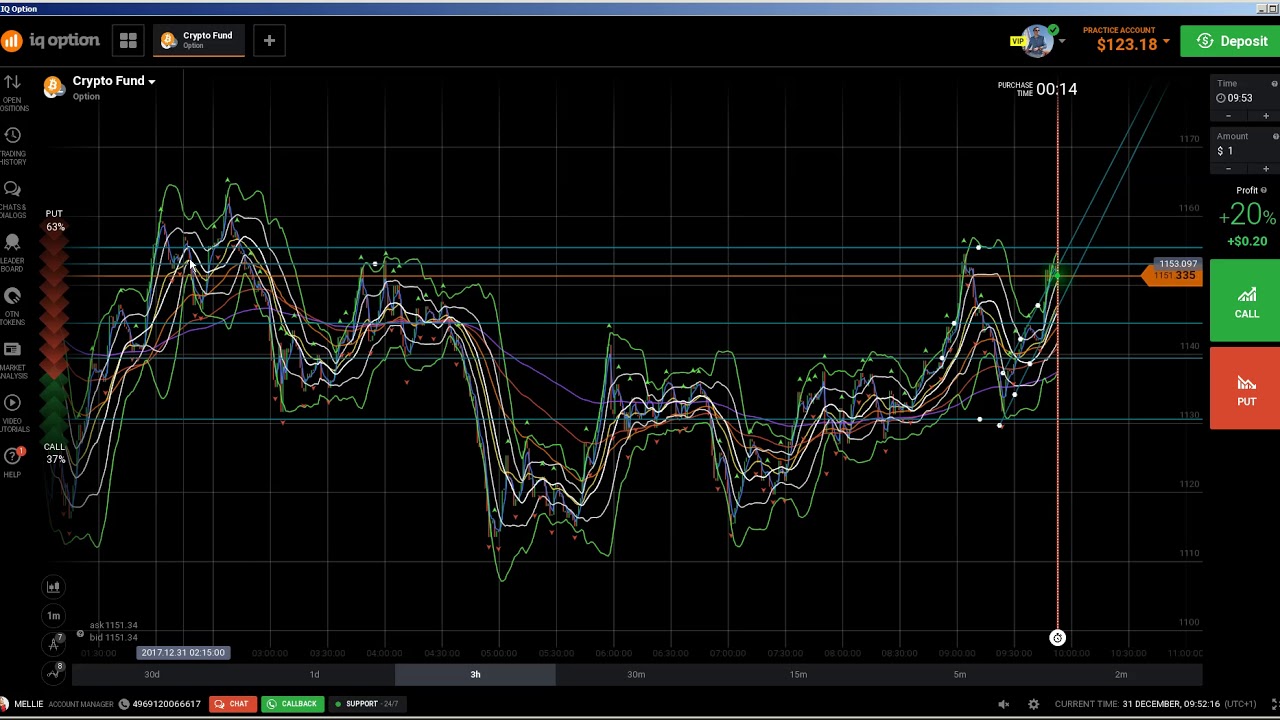
Task: Open OTN Tokens sidebar icon
Action: (12, 304)
